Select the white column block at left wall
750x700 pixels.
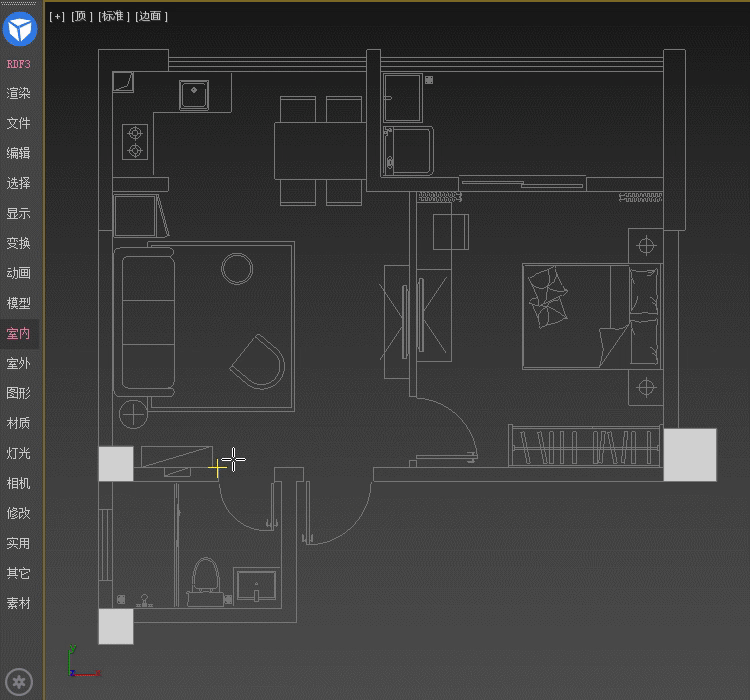(116, 464)
